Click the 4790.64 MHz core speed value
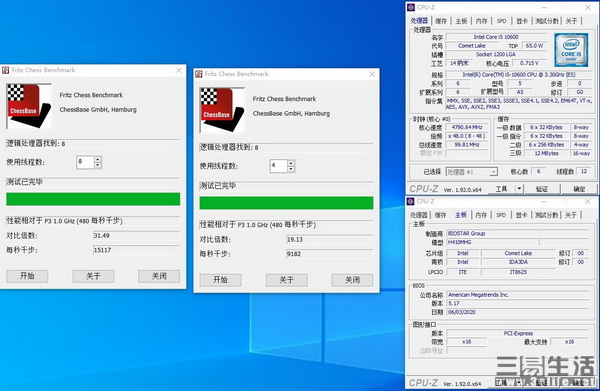 pos(466,127)
